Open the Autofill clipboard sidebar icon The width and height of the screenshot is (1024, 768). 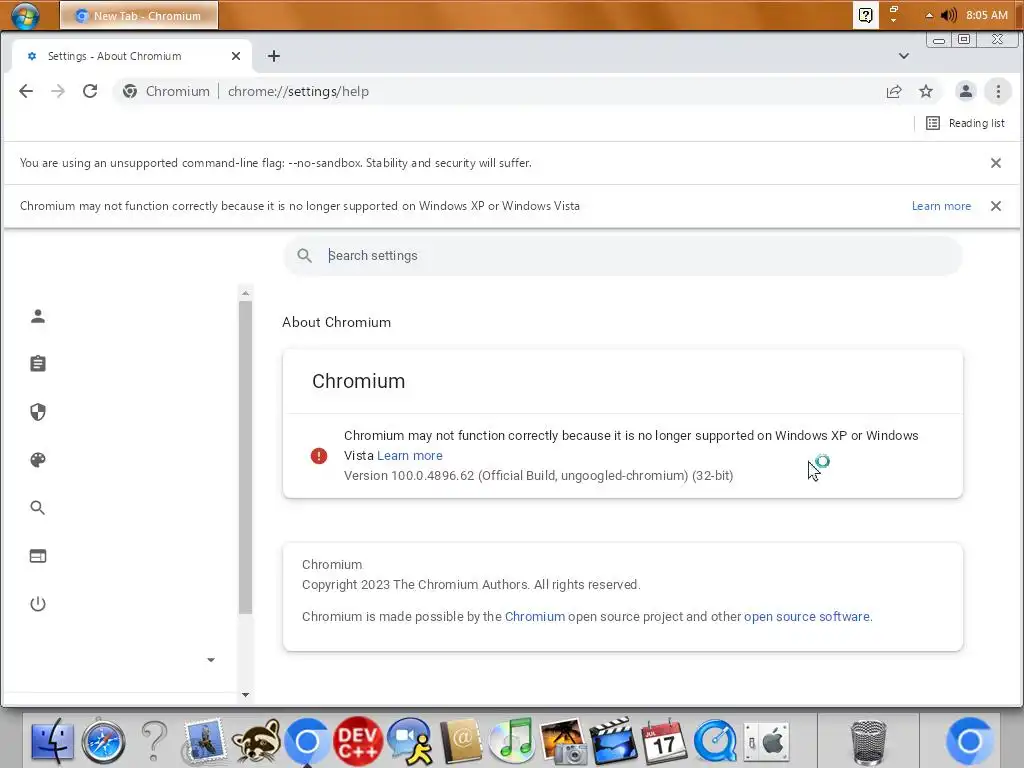click(x=38, y=364)
